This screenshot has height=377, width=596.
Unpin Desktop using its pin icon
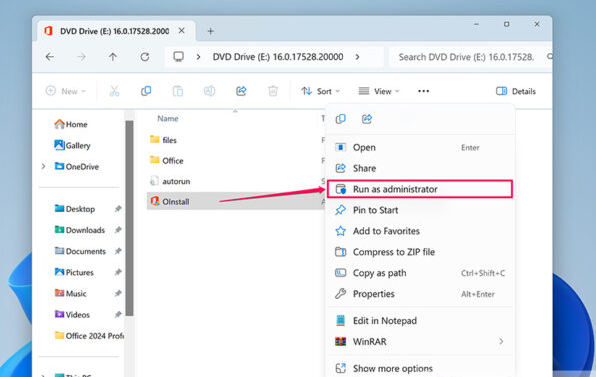[118, 209]
